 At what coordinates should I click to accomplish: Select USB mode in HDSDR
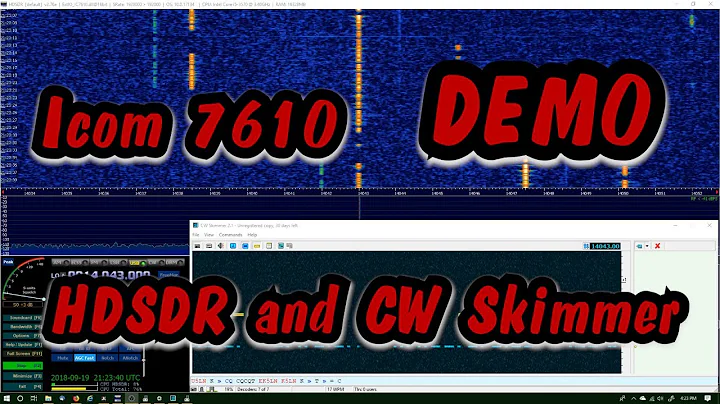pyautogui.click(x=137, y=263)
